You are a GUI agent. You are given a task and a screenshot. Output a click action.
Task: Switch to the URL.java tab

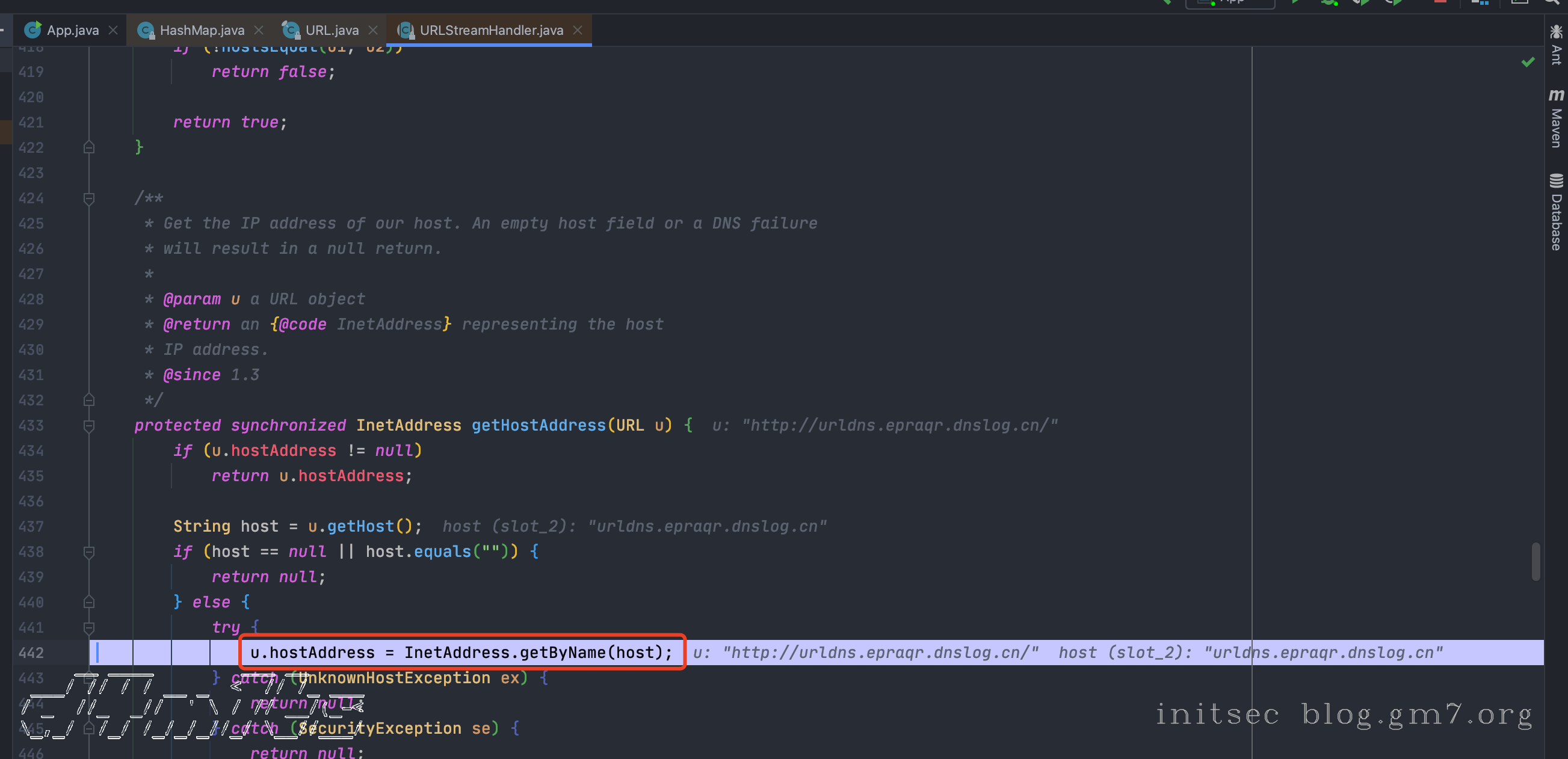tap(332, 30)
